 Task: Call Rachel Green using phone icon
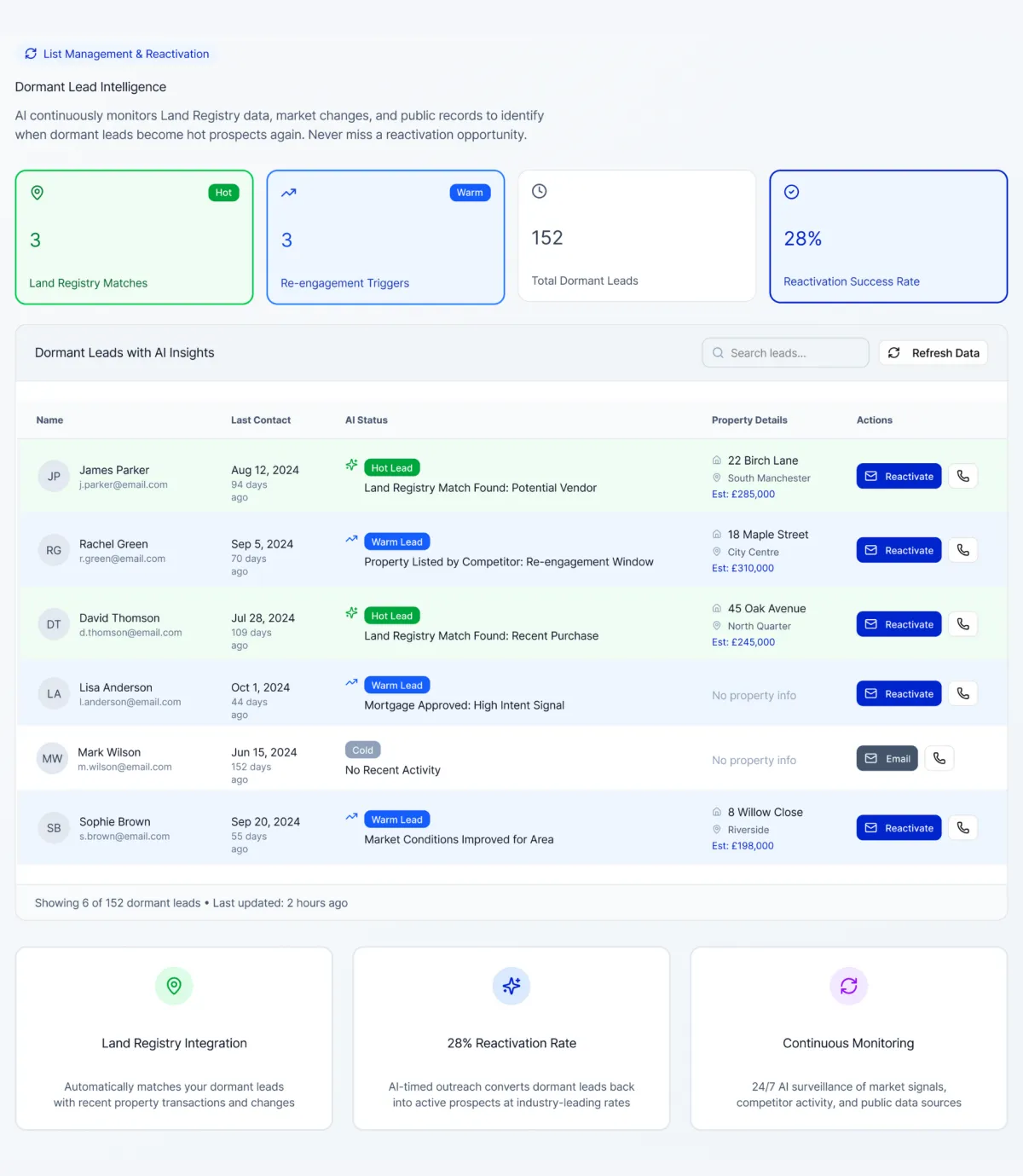pos(962,550)
